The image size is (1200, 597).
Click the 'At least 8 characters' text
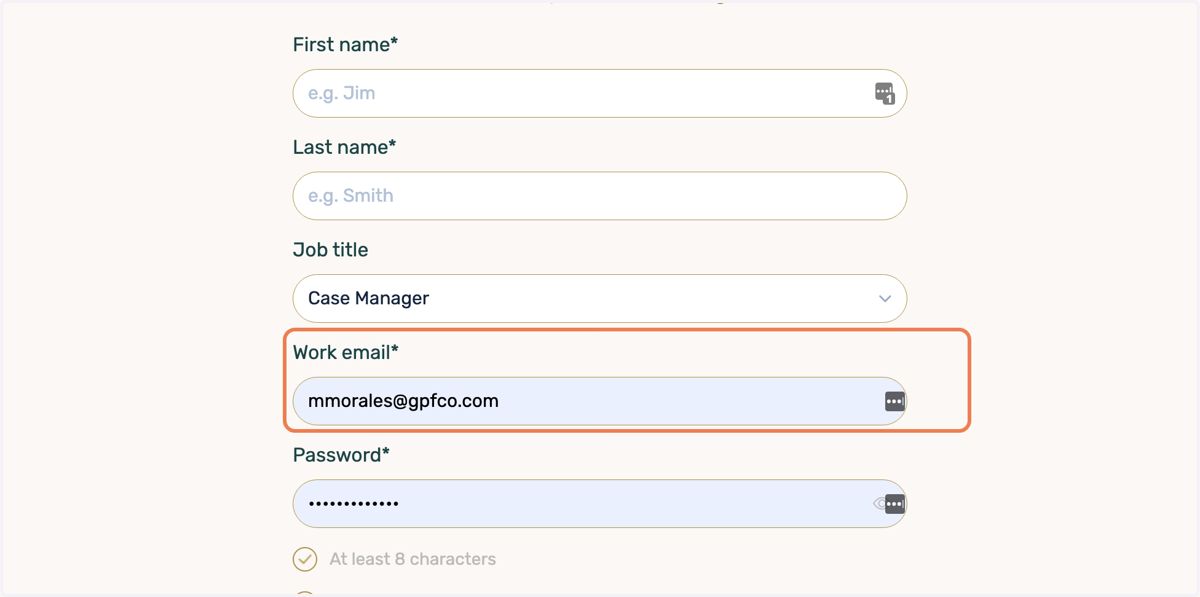click(x=413, y=559)
